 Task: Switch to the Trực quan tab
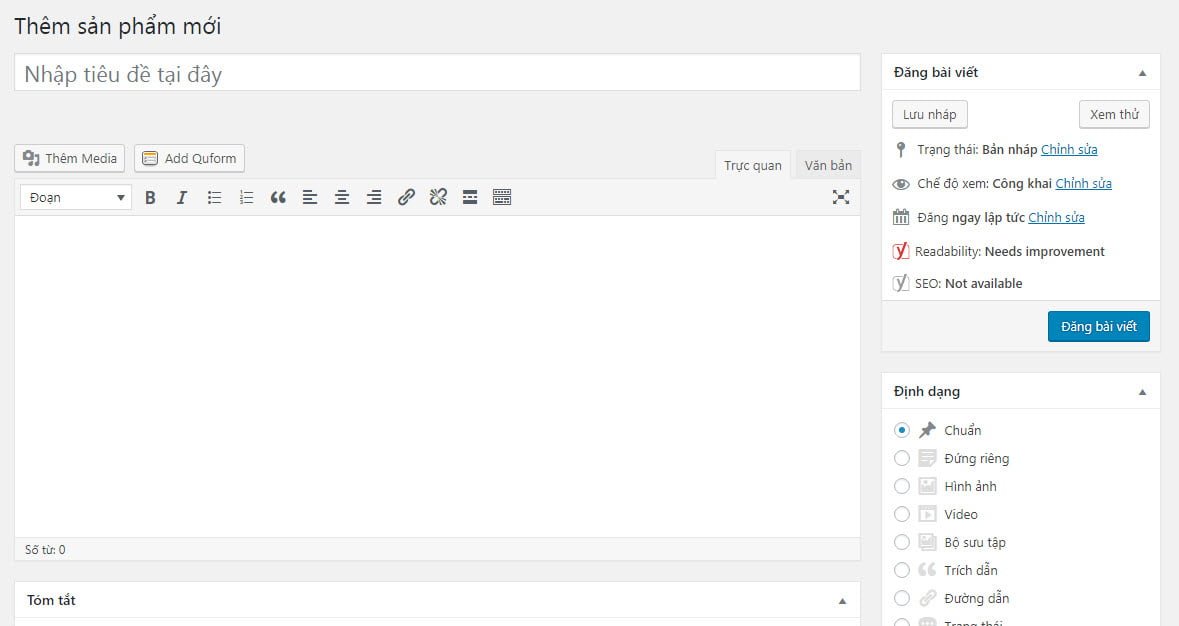[x=752, y=165]
